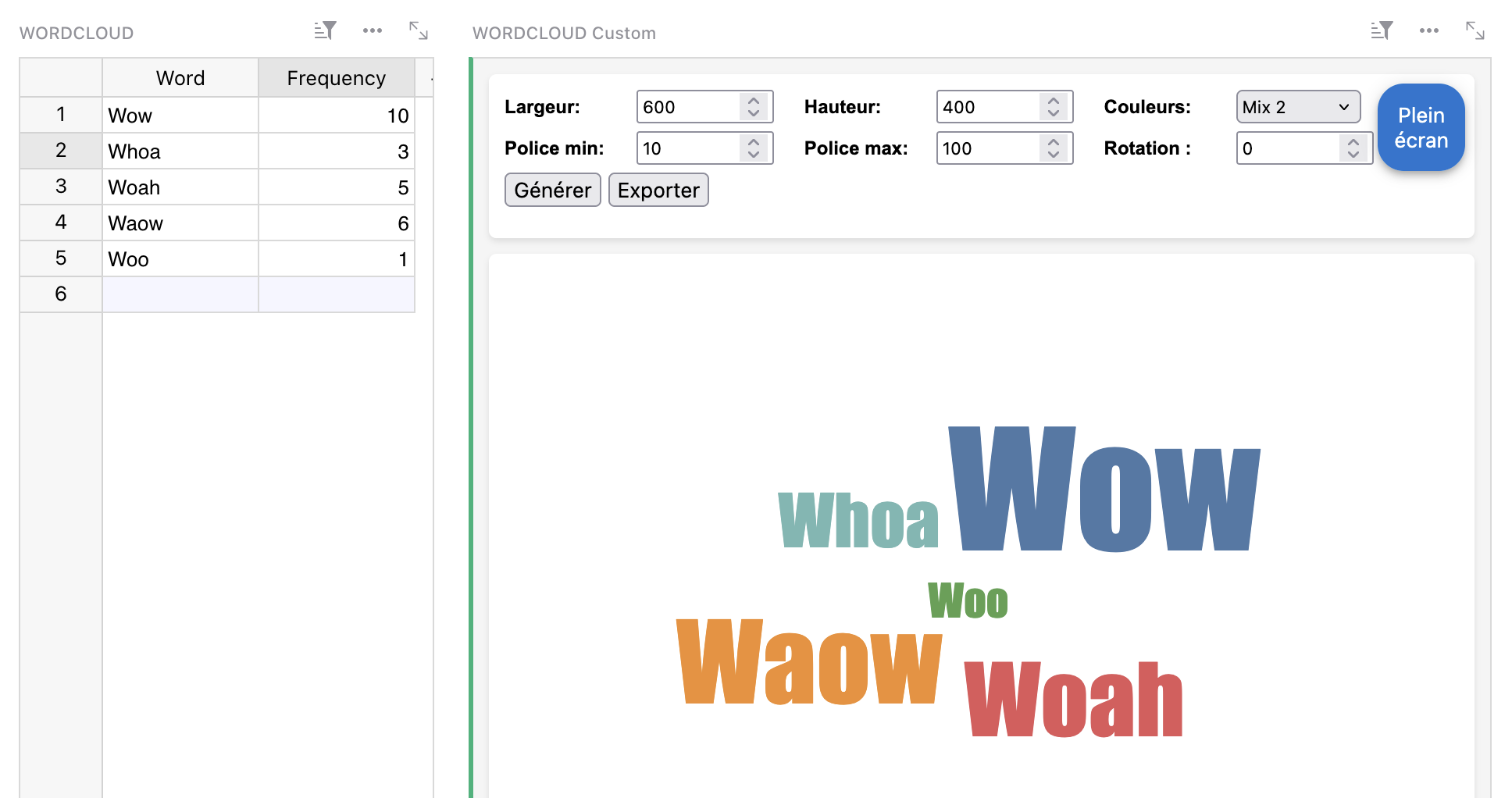This screenshot has height=798, width=1512.
Task: Open the WORDCLOUD widget three-dot menu
Action: (x=372, y=30)
